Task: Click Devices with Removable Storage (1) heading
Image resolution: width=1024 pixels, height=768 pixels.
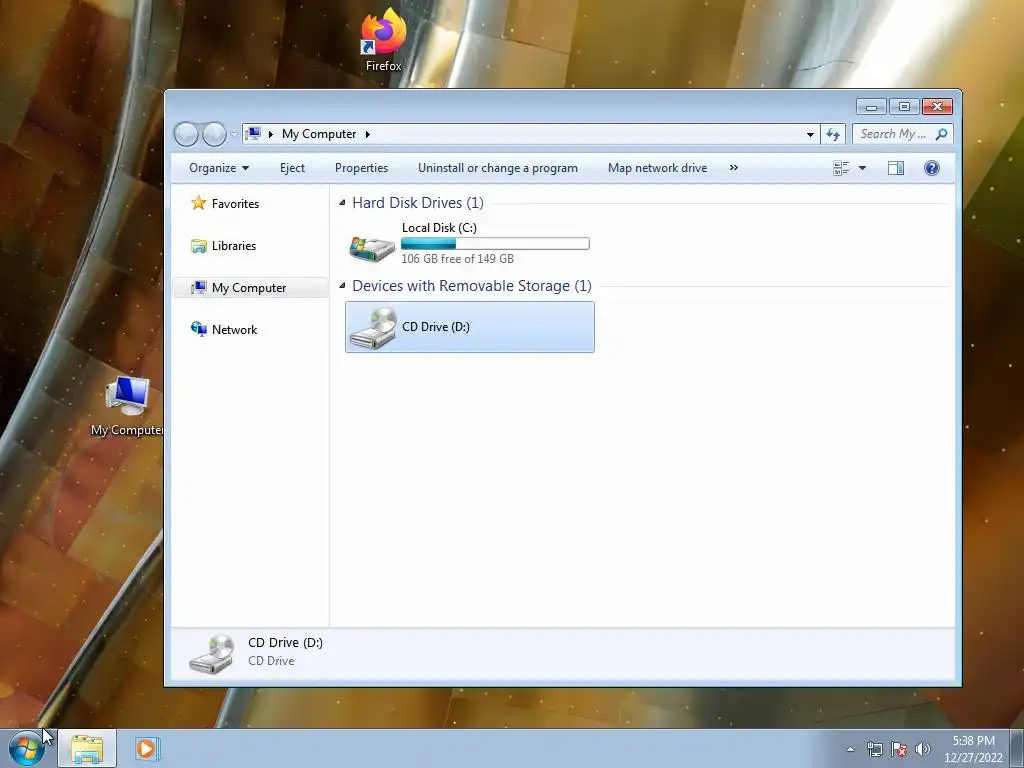Action: (472, 286)
